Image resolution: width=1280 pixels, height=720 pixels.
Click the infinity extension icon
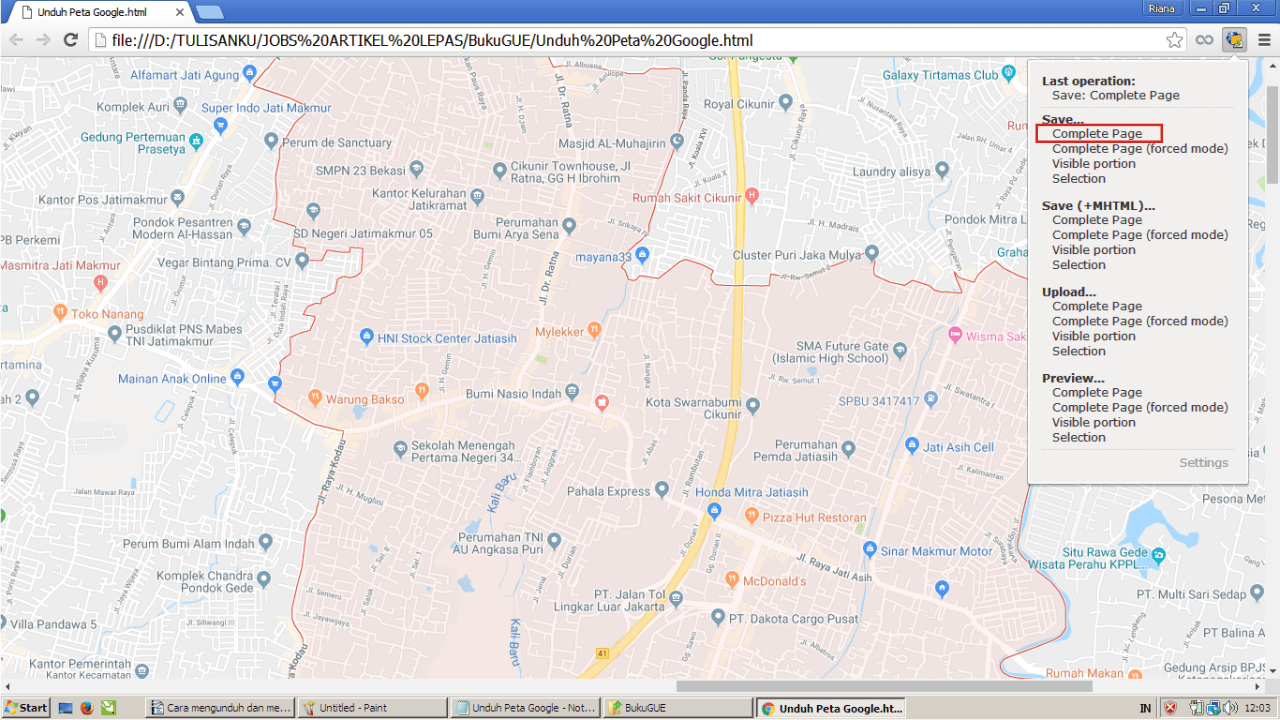point(1205,40)
